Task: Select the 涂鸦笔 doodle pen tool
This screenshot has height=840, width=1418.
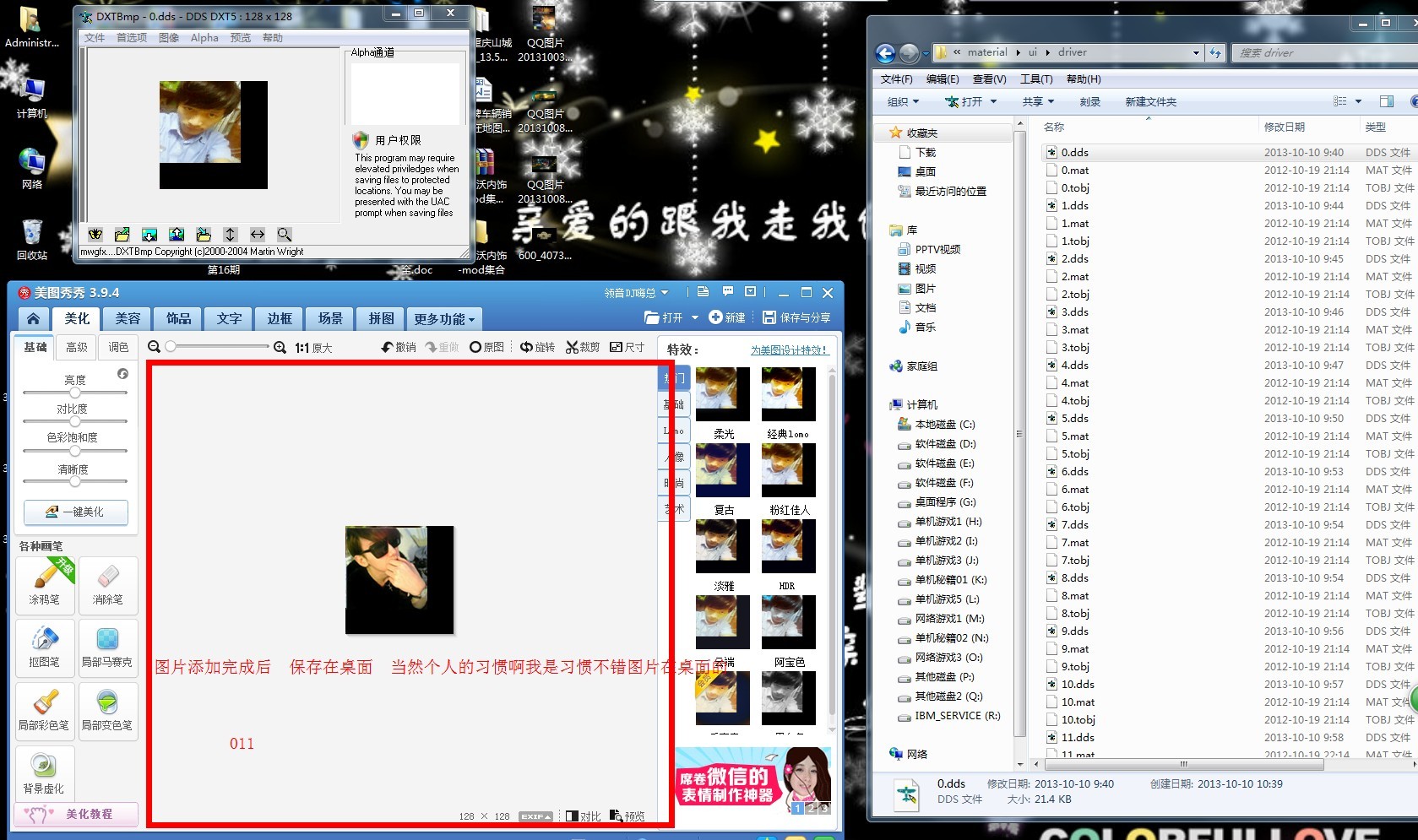Action: [x=45, y=585]
